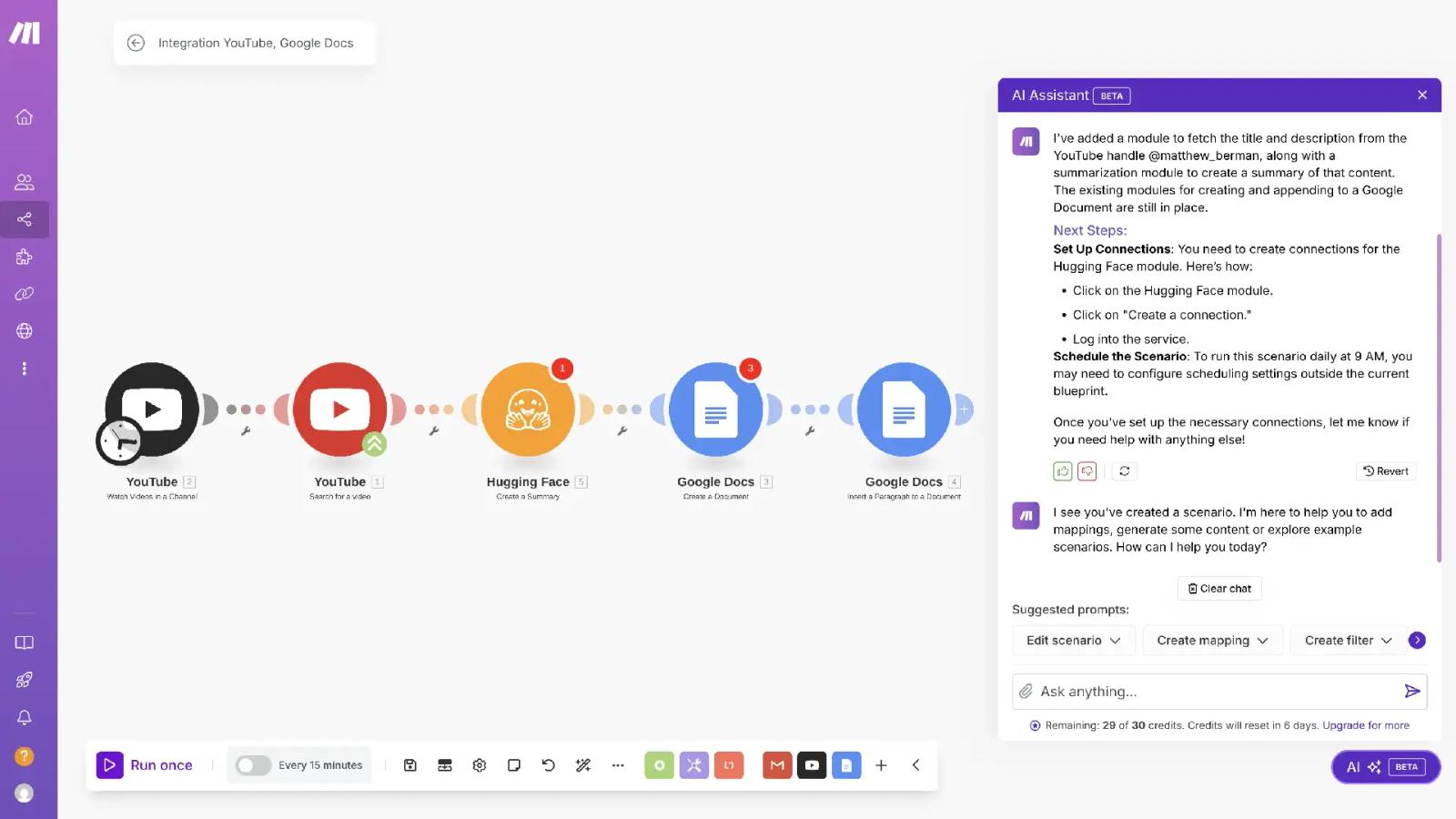Close the AI Assistant panel
This screenshot has height=819, width=1456.
pyautogui.click(x=1422, y=95)
